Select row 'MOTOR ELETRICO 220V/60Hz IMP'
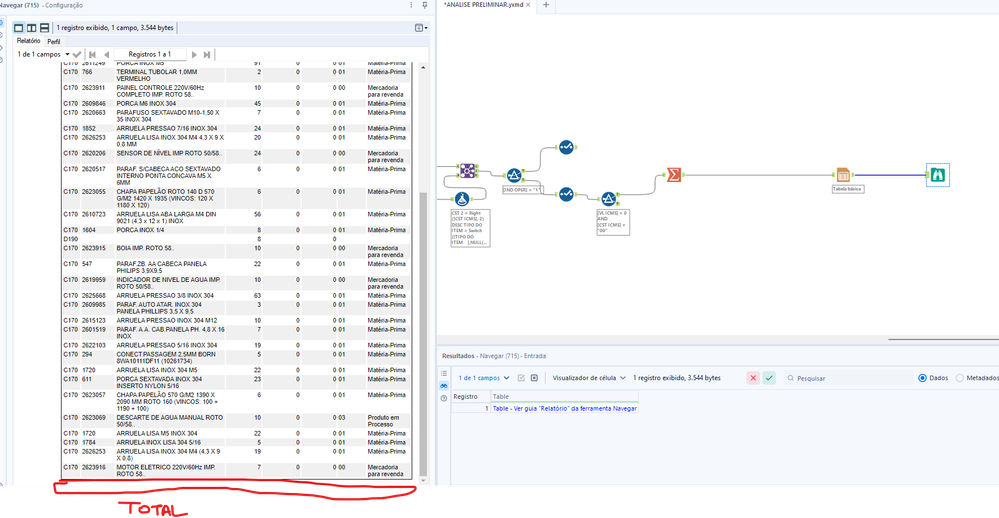999x518 pixels. coord(236,470)
